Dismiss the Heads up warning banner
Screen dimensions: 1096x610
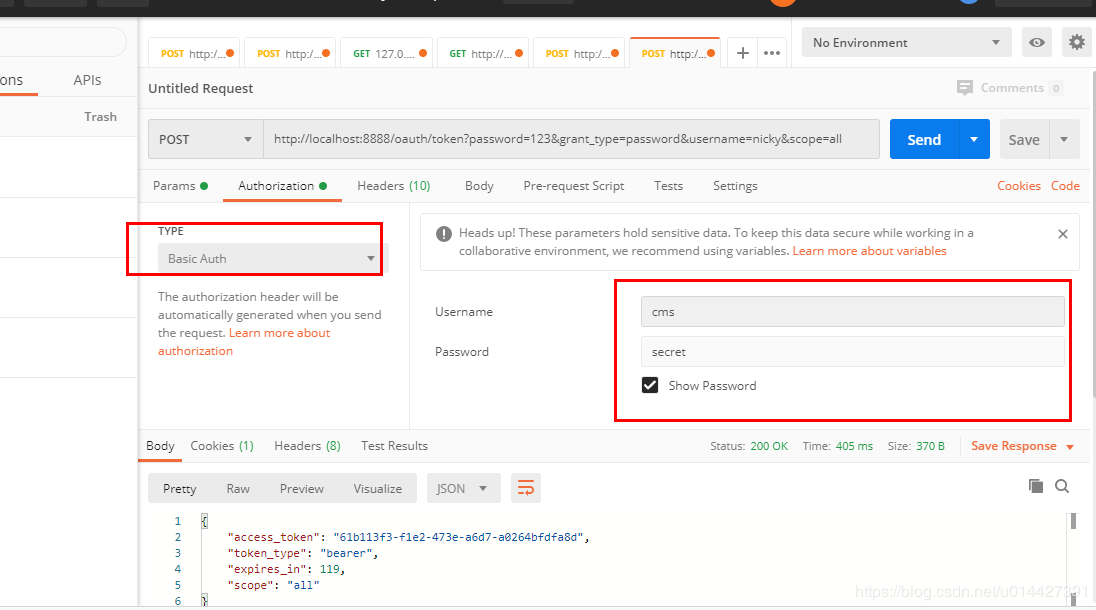(x=1062, y=234)
